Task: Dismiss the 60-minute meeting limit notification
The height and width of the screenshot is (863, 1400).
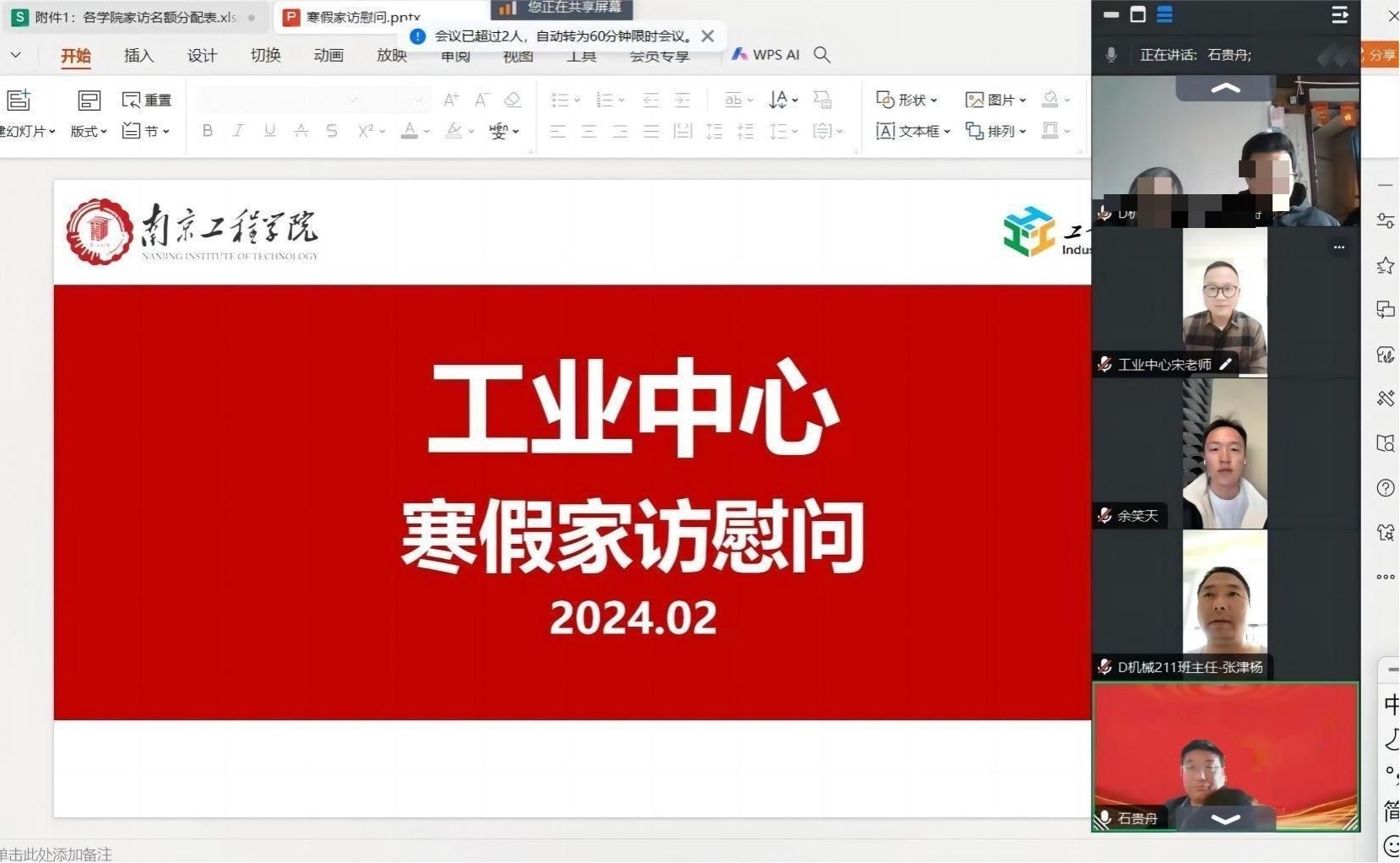Action: coord(708,36)
